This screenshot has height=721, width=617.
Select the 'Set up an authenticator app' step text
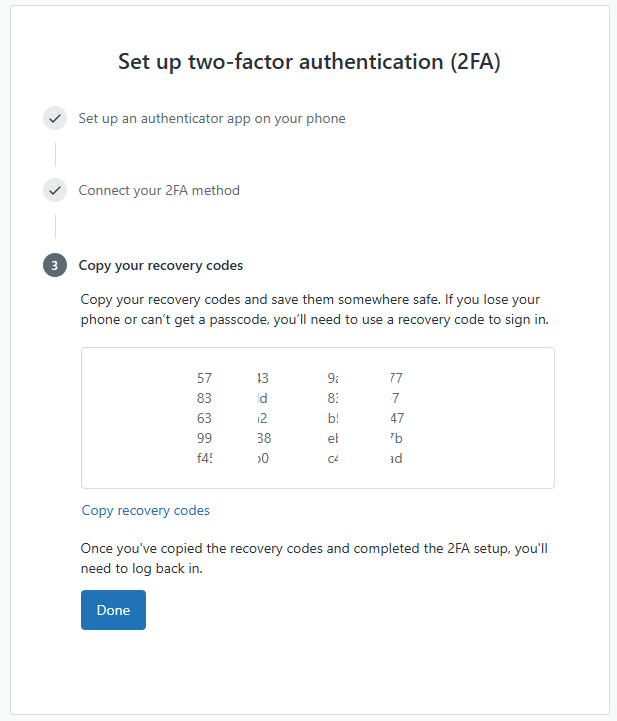212,119
